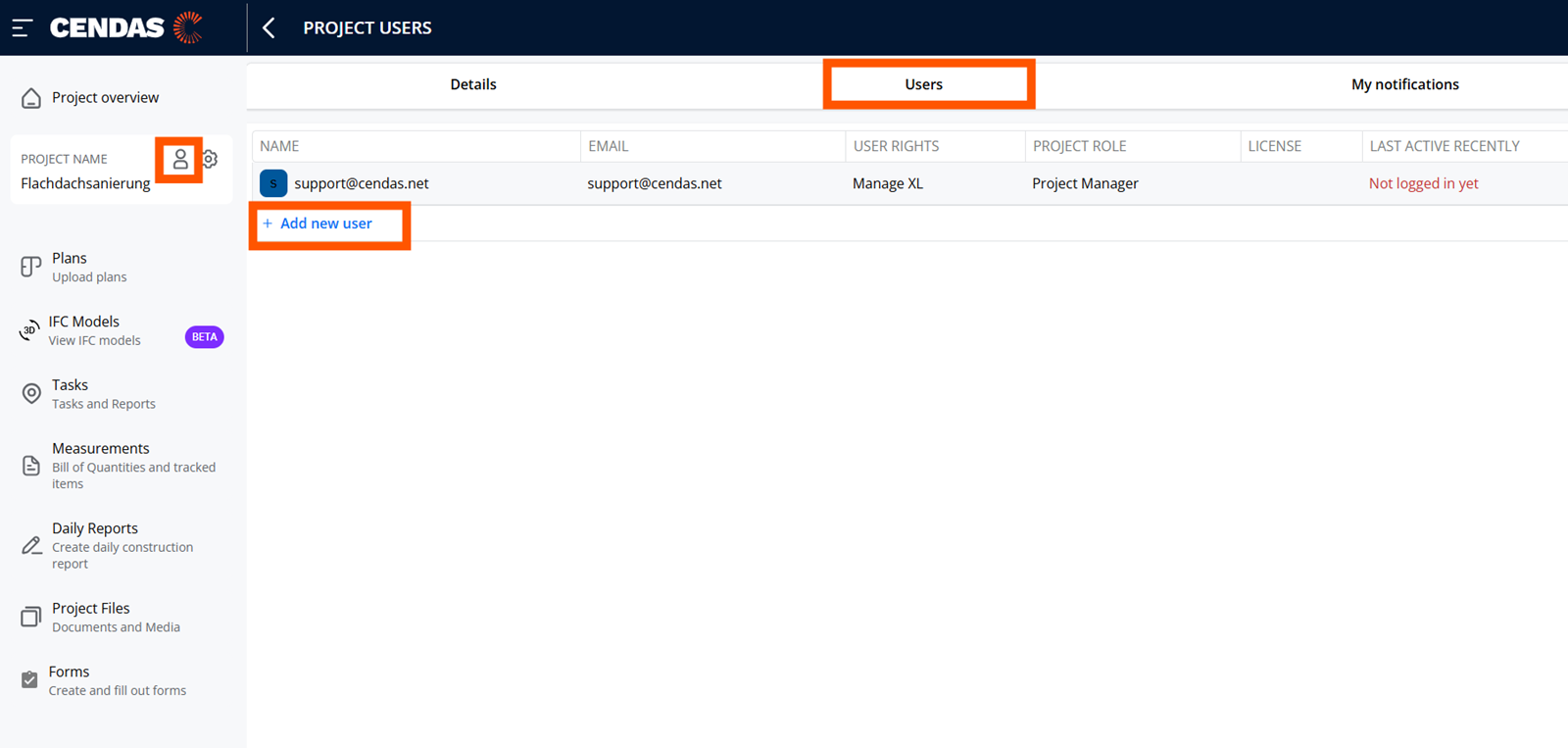Screen dimensions: 1568x748
Task: Click the PROJECT NAME label
Action: pos(64,159)
